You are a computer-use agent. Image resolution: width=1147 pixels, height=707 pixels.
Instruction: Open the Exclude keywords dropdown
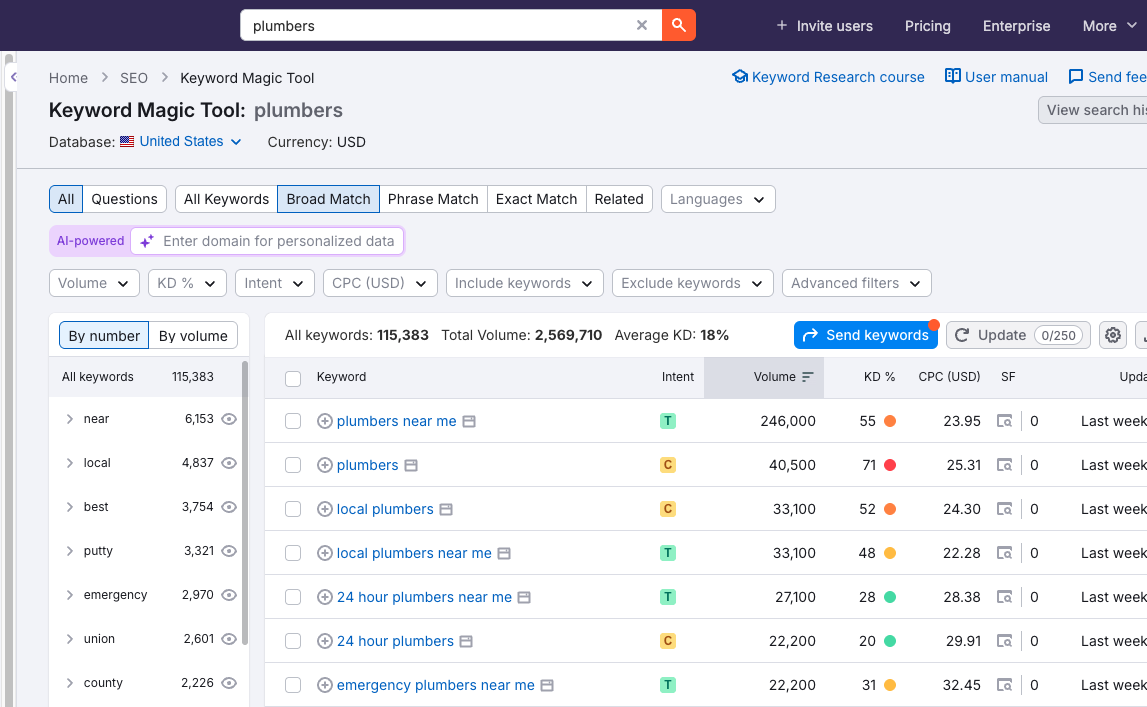point(693,283)
